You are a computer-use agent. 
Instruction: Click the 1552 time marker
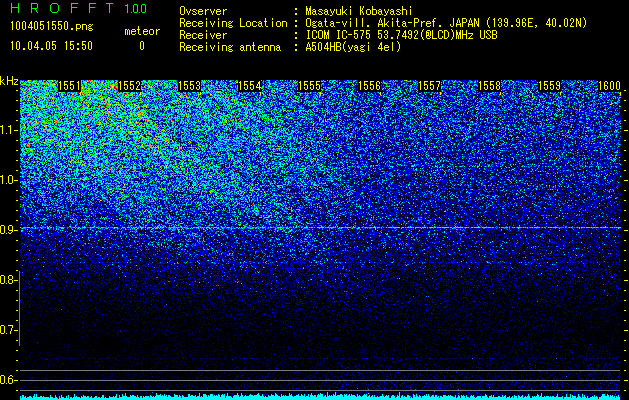click(130, 86)
